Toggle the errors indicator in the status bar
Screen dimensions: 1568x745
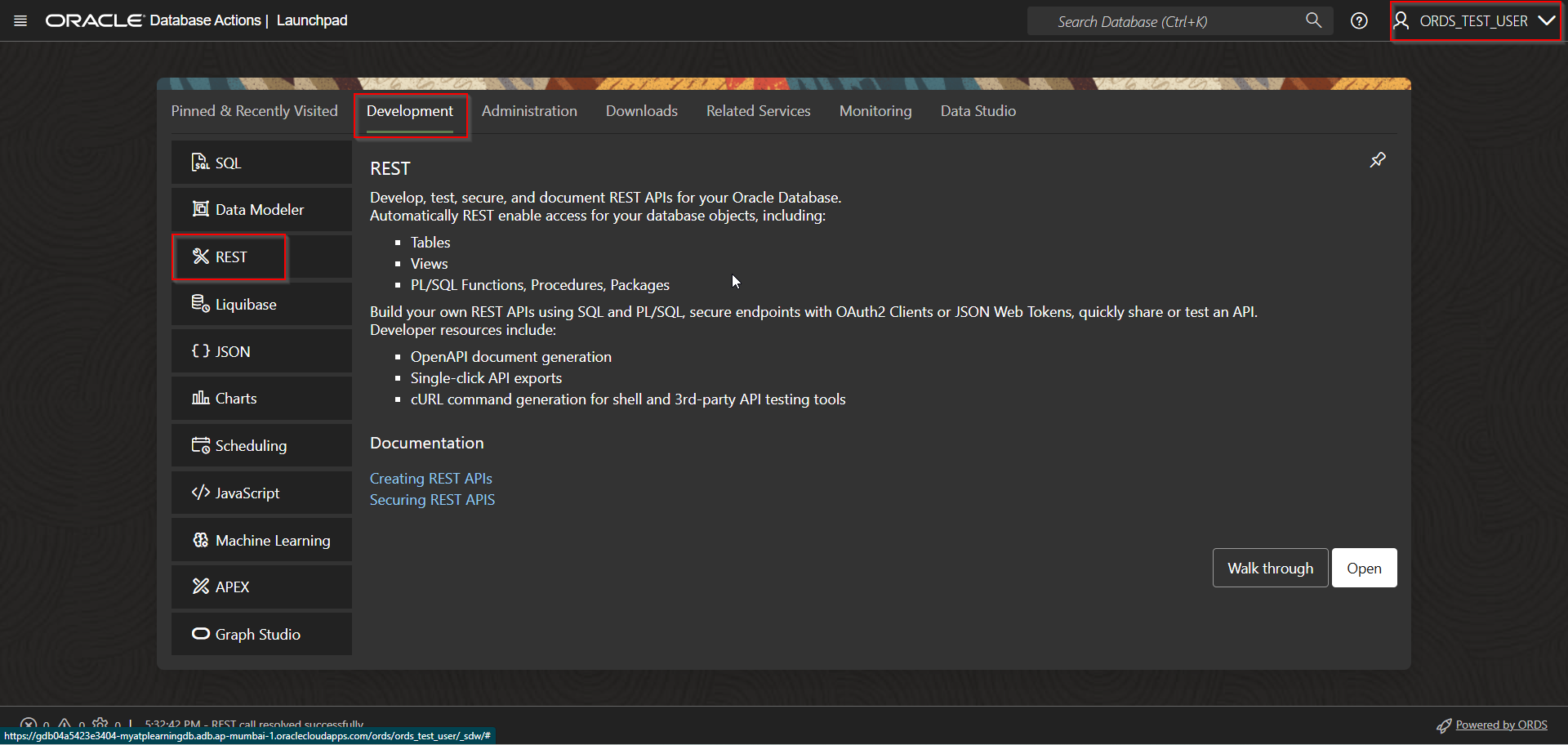(x=29, y=724)
